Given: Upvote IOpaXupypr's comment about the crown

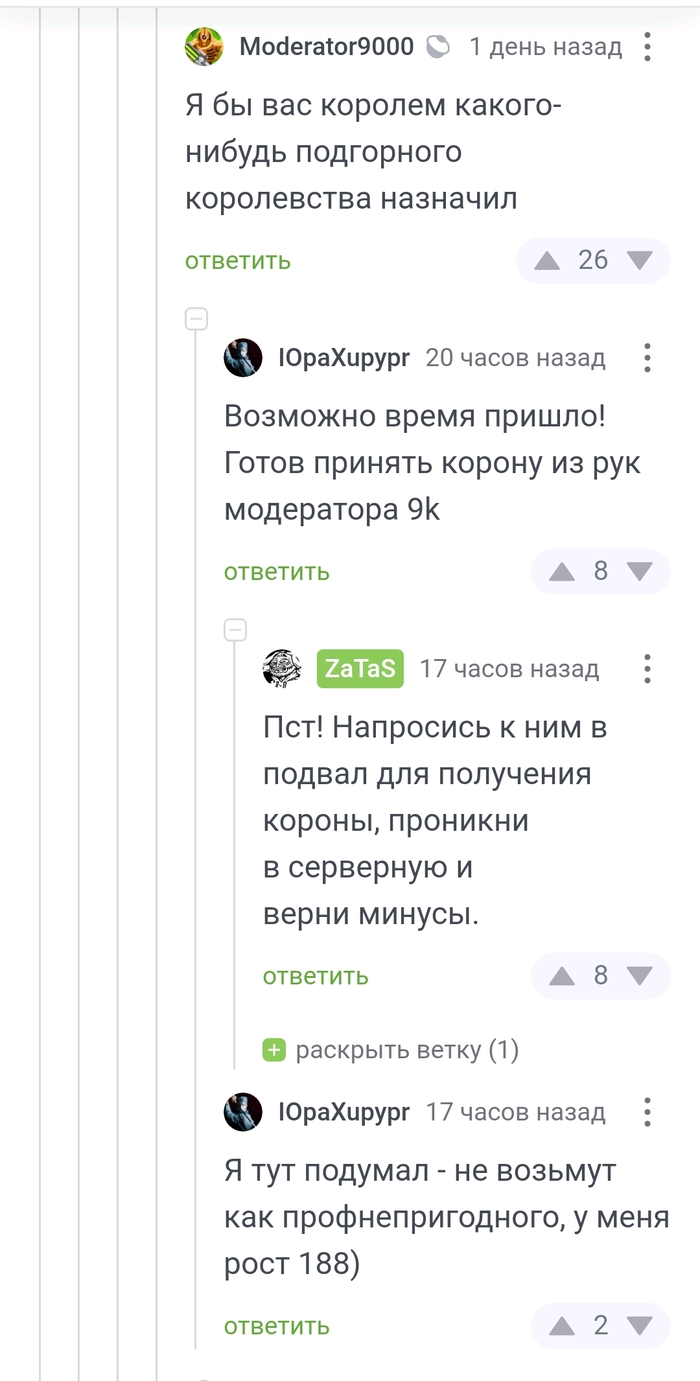Looking at the screenshot, I should click(562, 571).
